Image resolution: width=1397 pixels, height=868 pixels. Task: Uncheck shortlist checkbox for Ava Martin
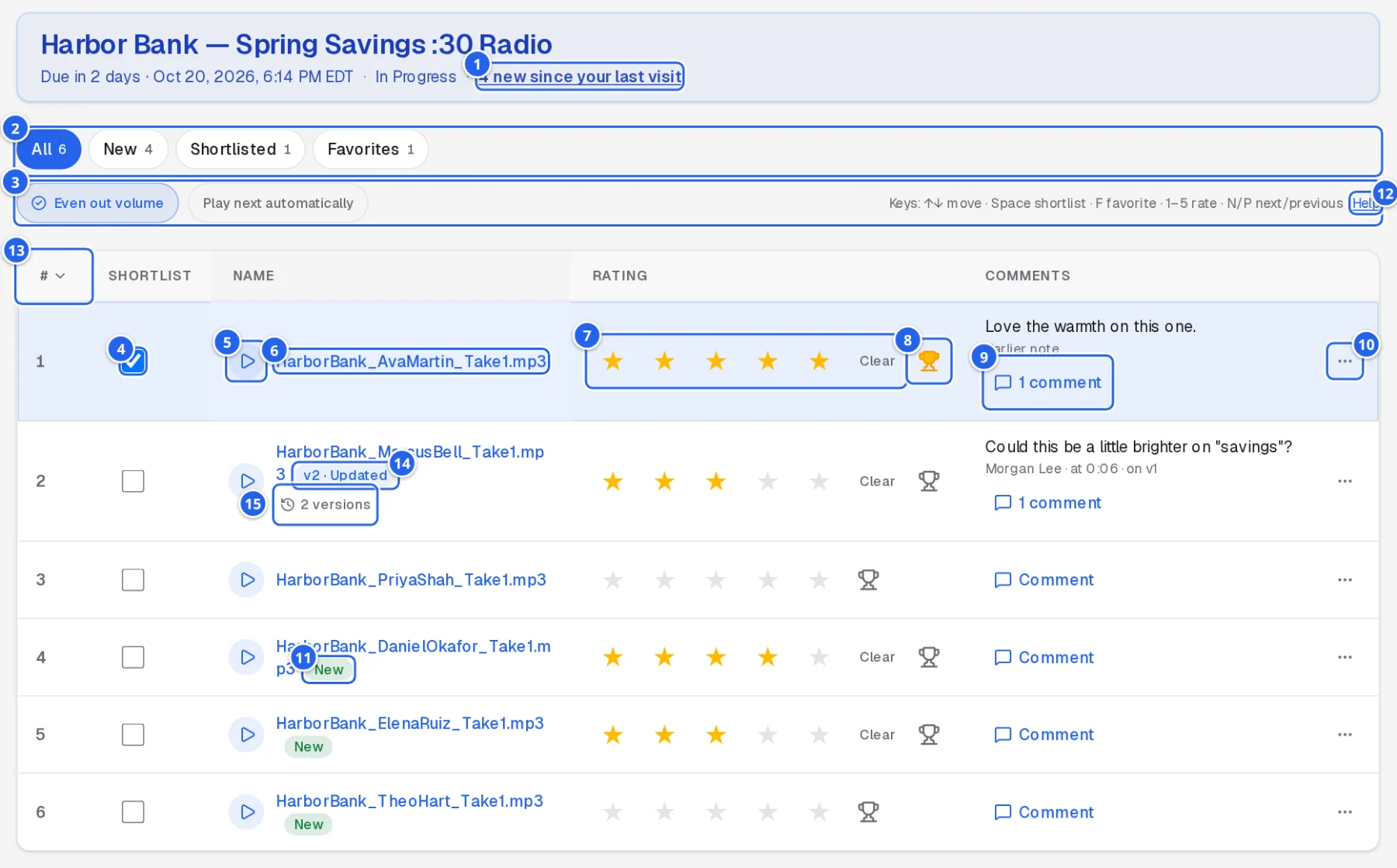[x=133, y=361]
